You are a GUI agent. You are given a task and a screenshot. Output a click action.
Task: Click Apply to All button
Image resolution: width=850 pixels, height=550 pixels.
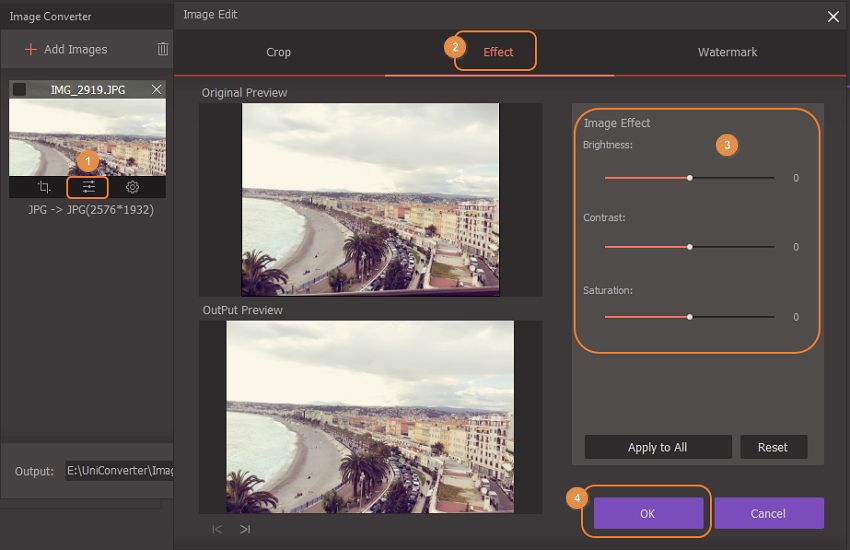pyautogui.click(x=657, y=447)
